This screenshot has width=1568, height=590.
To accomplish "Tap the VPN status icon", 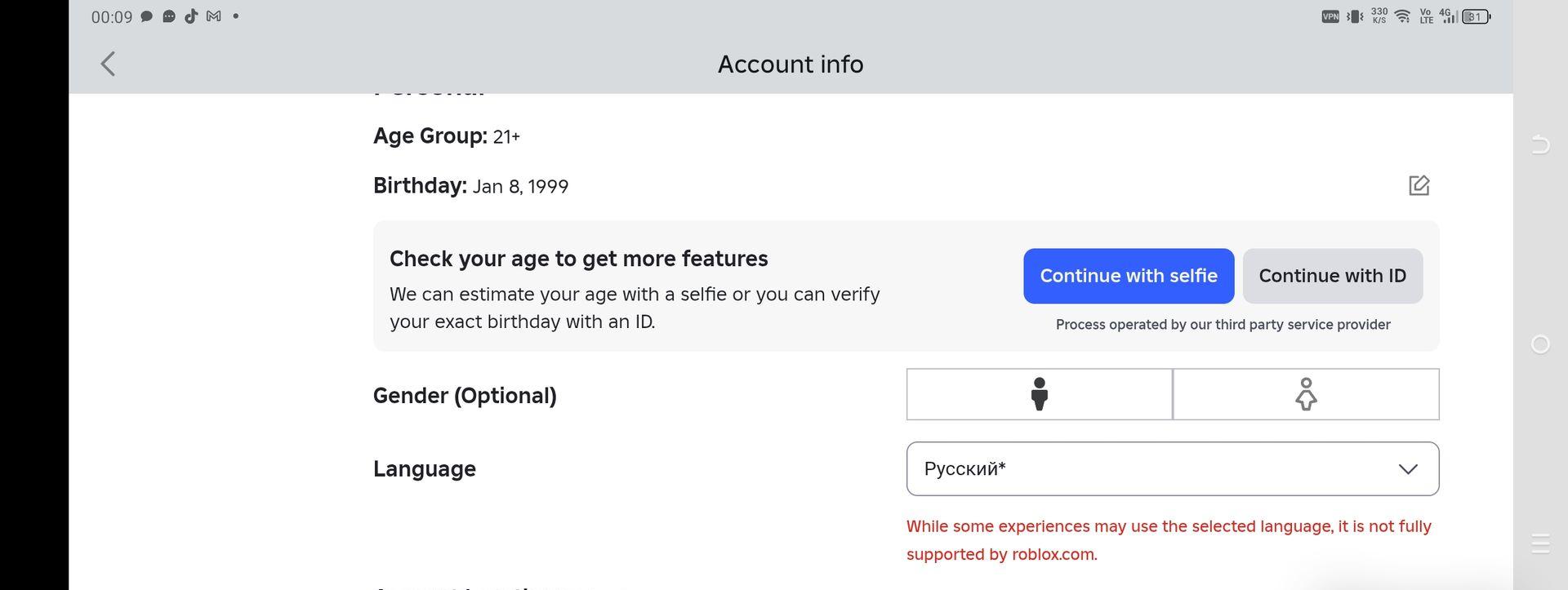I will [1330, 16].
